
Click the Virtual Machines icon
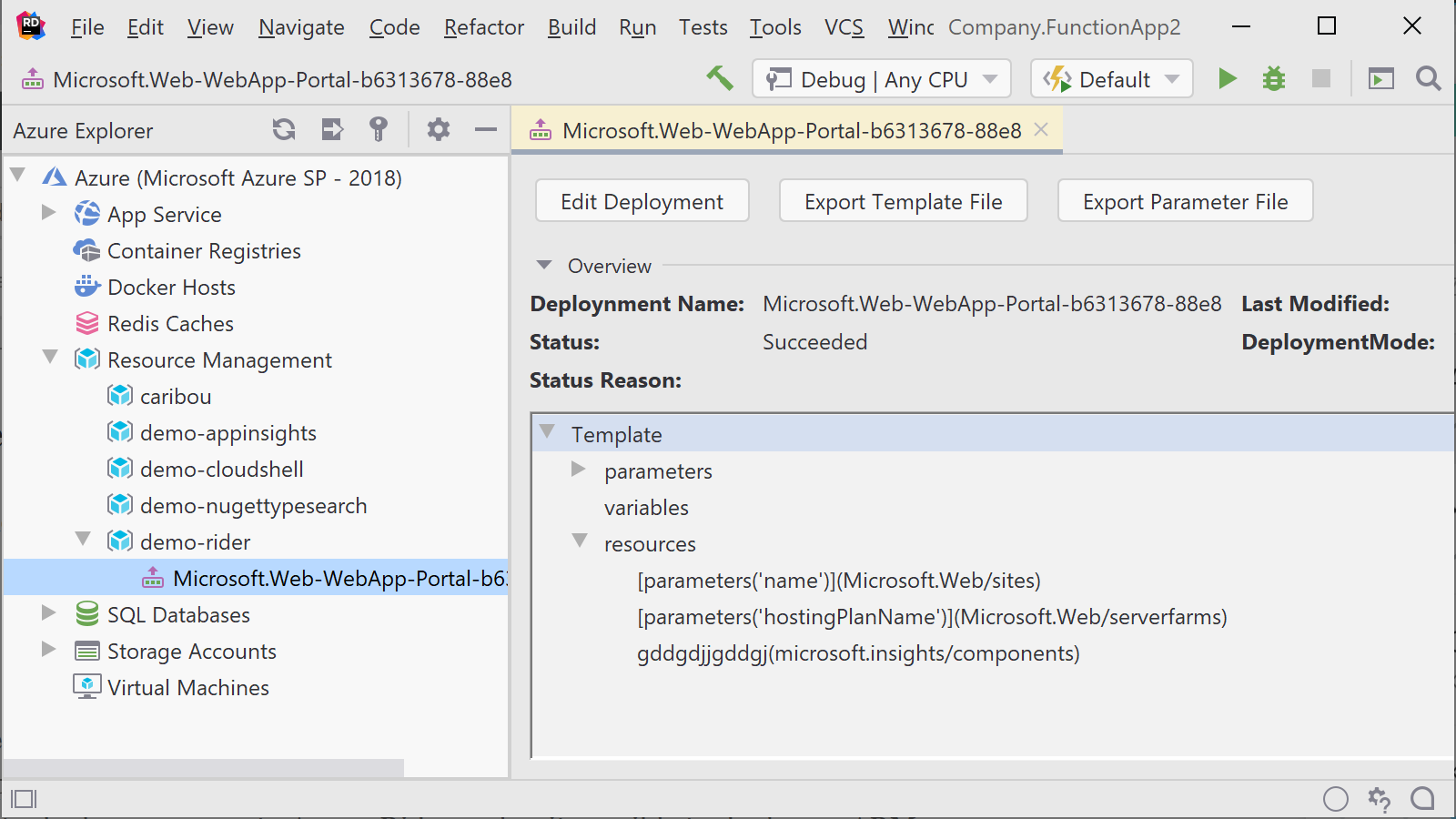pos(87,687)
